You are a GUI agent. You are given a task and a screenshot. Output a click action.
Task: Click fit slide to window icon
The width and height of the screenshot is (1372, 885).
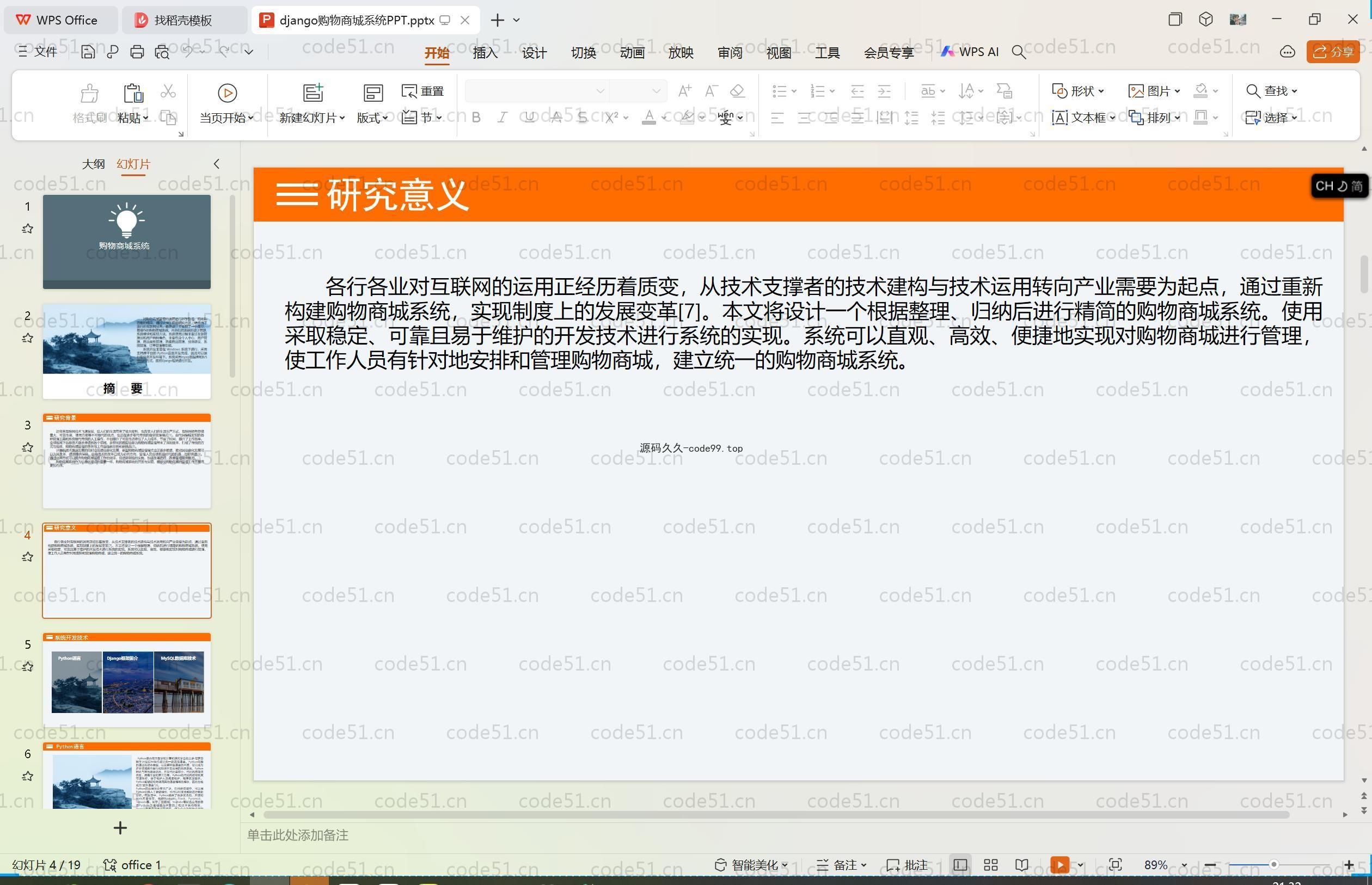click(x=1115, y=865)
